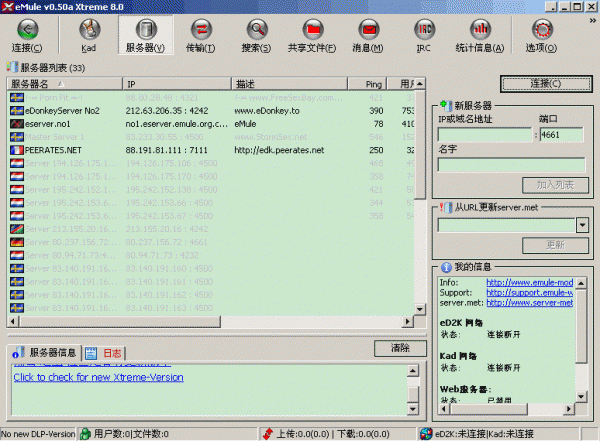
Task: Click the users icon in status bar
Action: 85,434
